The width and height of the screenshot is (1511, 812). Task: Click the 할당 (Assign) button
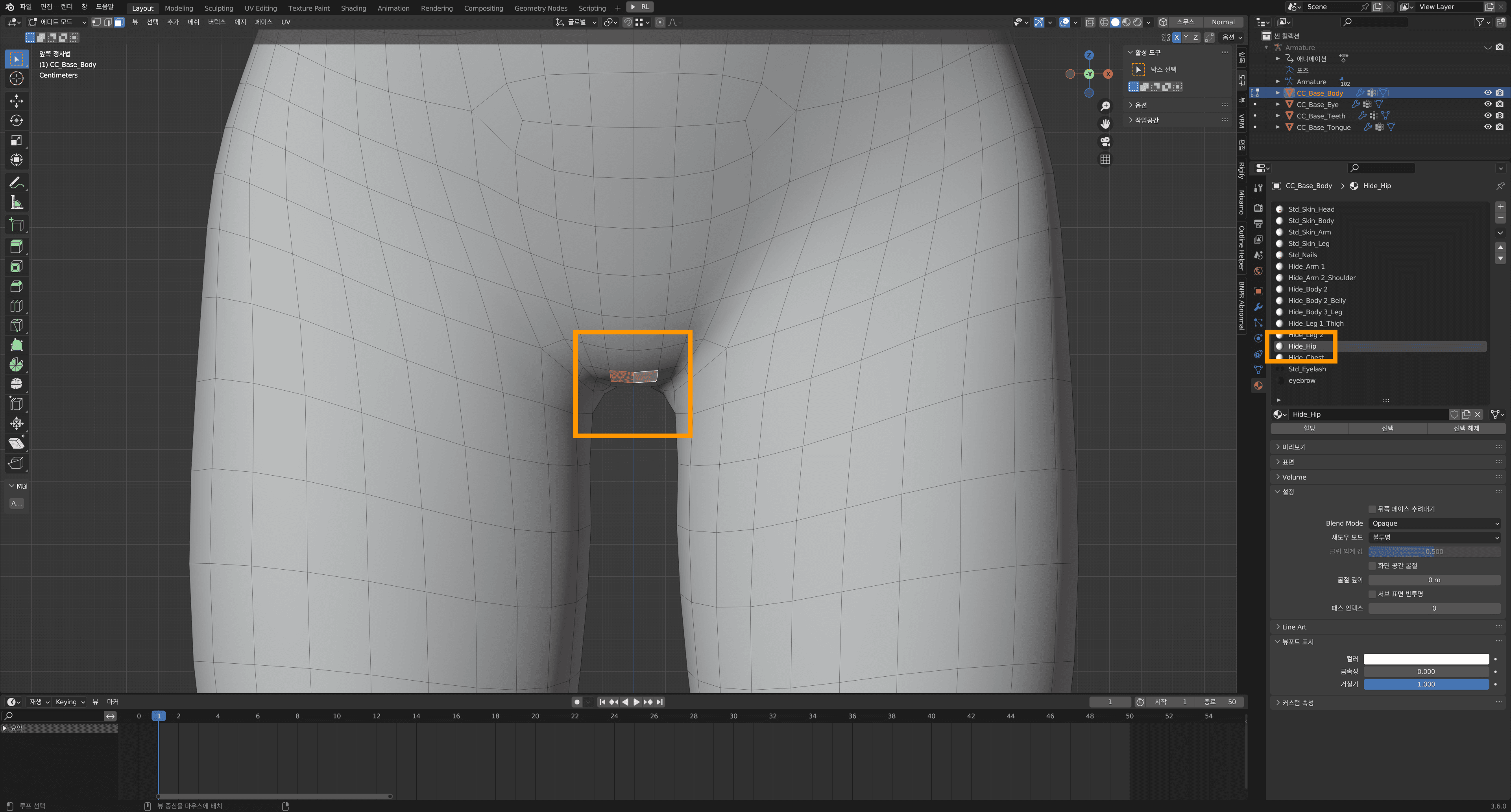tap(1309, 428)
